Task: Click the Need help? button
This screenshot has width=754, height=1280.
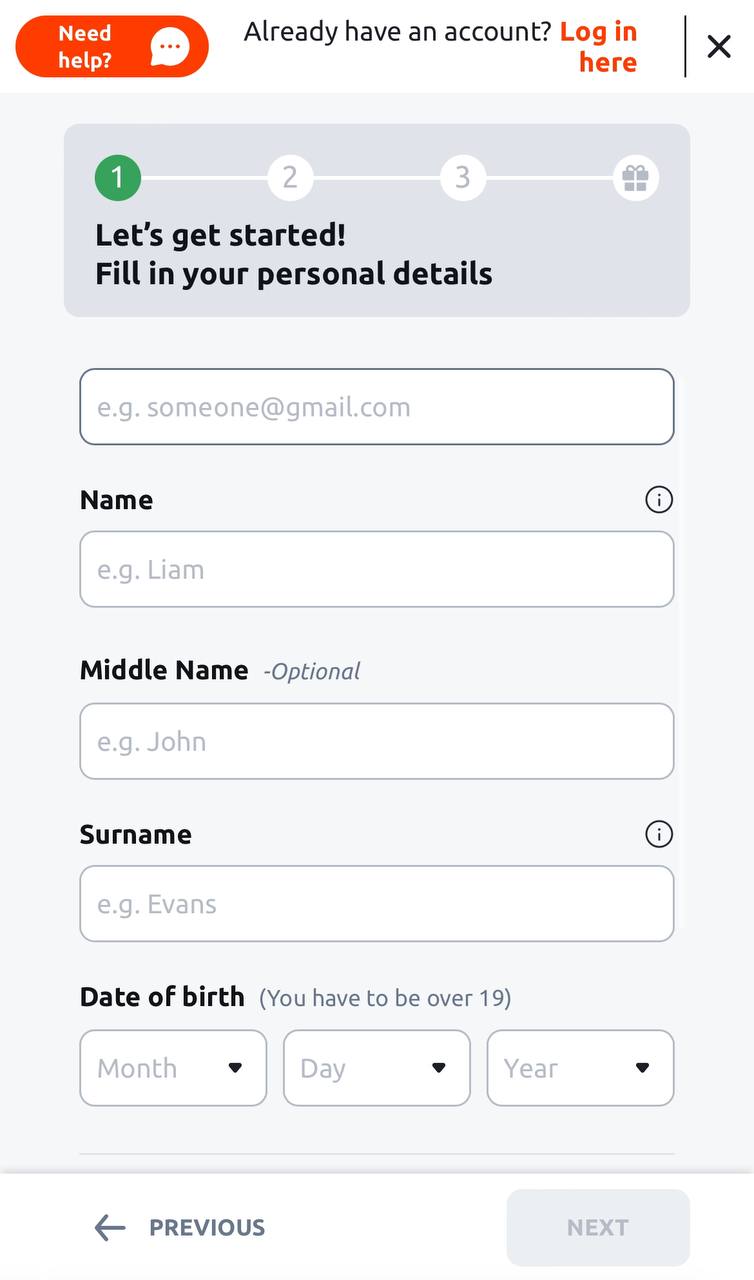Action: point(112,47)
